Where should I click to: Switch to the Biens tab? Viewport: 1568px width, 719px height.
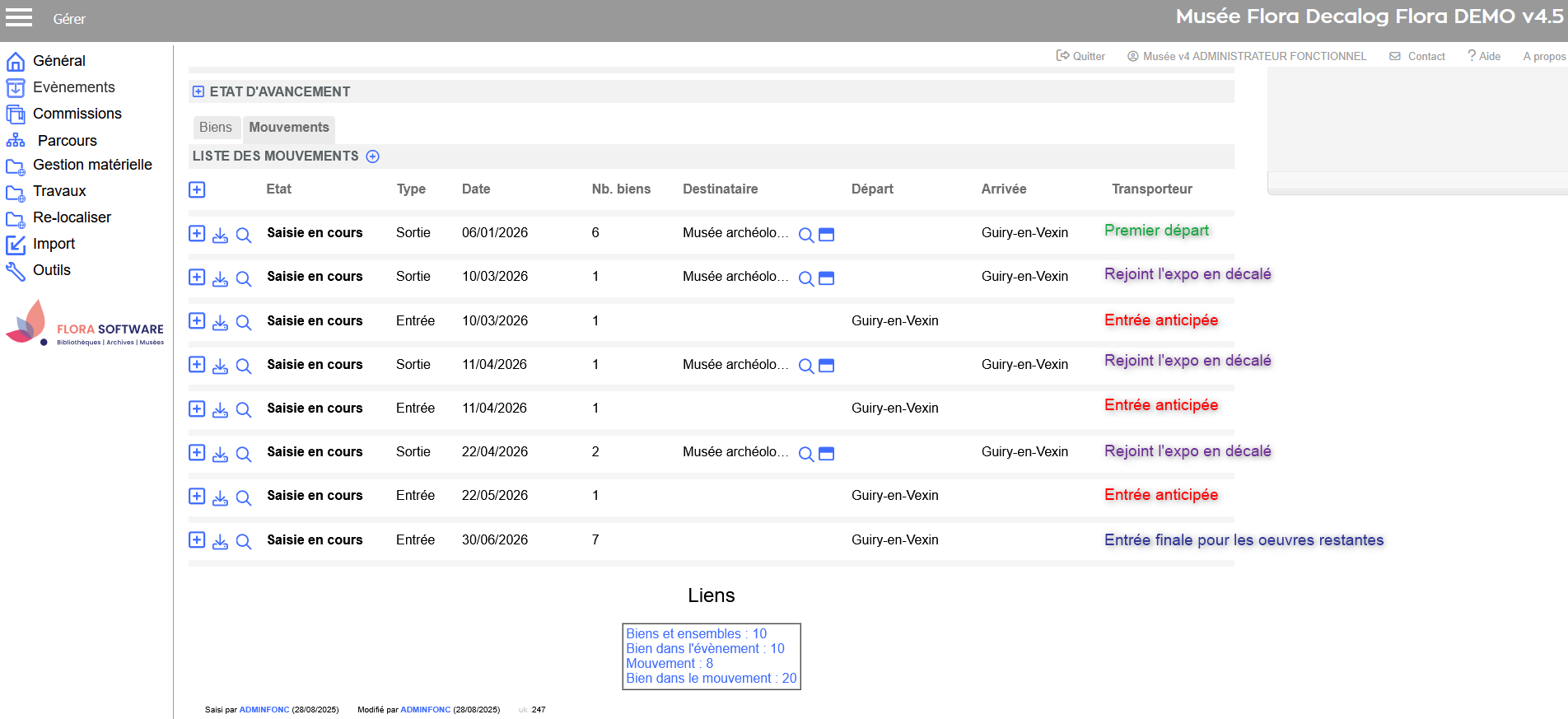click(x=216, y=127)
